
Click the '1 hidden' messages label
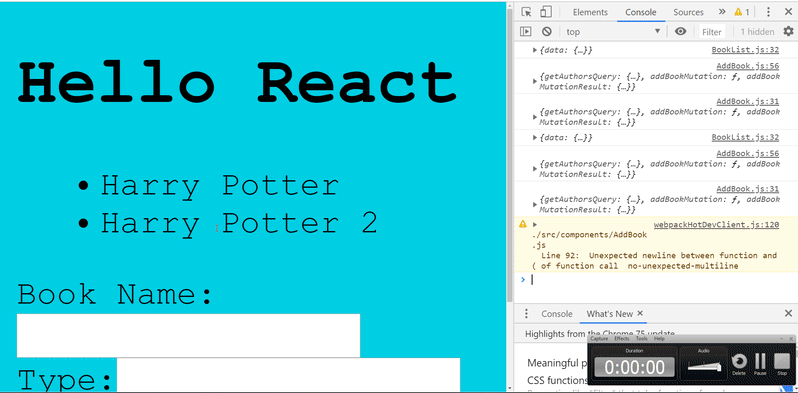(757, 32)
